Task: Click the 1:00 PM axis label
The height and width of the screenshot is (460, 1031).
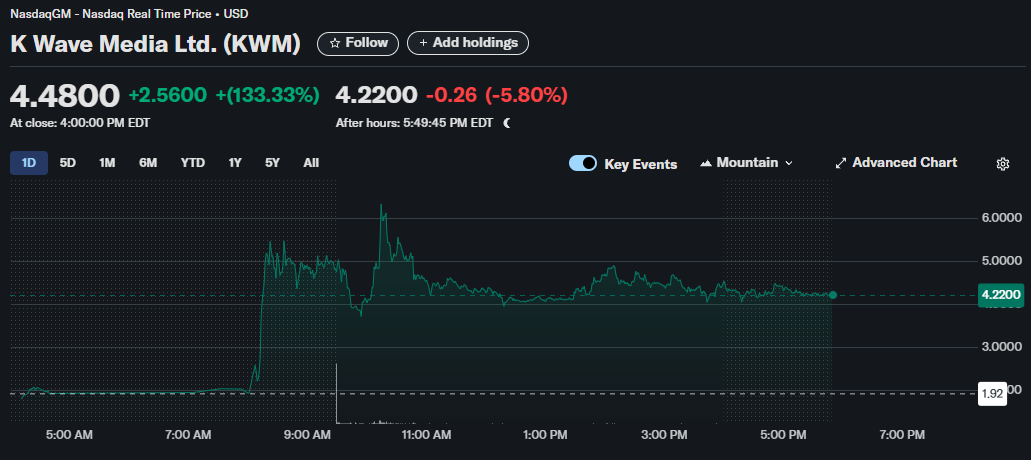Action: pyautogui.click(x=546, y=435)
